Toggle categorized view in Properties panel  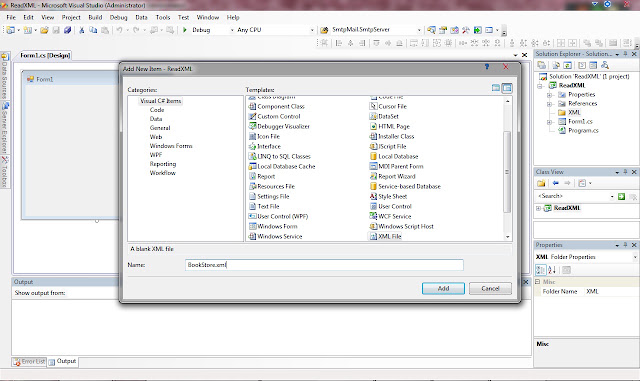(540, 270)
